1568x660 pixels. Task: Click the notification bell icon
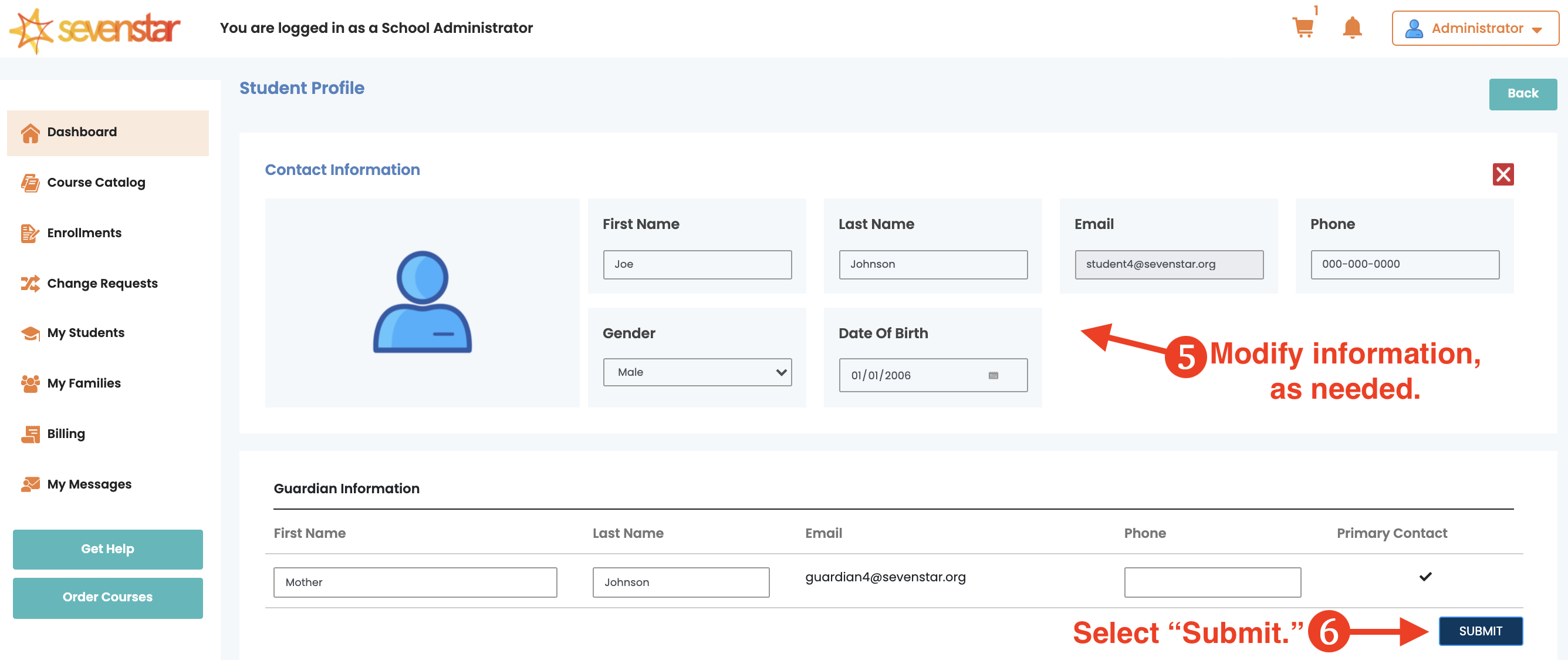[1352, 28]
